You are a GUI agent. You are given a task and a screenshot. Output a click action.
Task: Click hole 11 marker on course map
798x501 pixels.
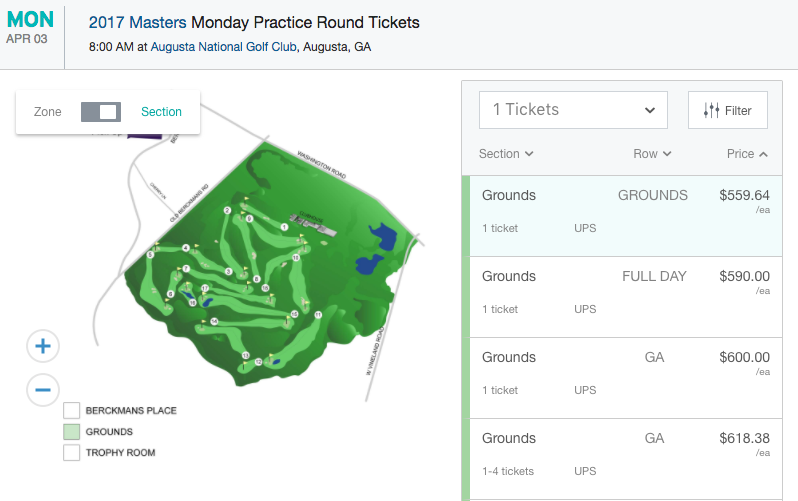318,315
